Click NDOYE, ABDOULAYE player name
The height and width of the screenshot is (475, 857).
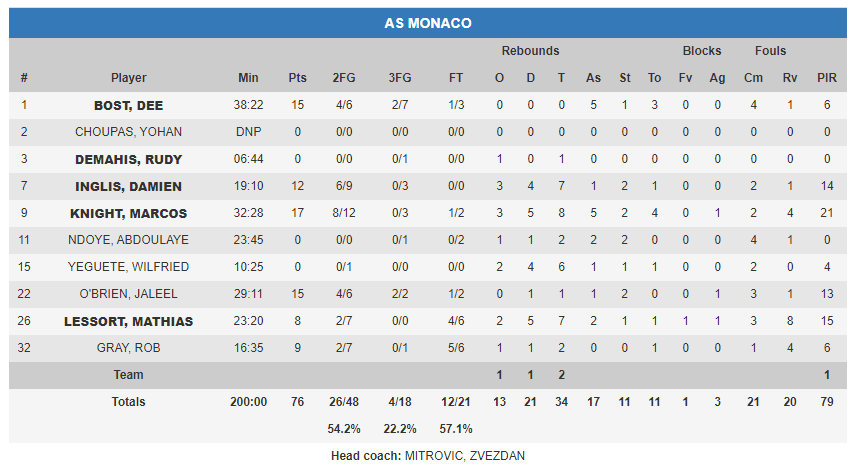pyautogui.click(x=128, y=240)
